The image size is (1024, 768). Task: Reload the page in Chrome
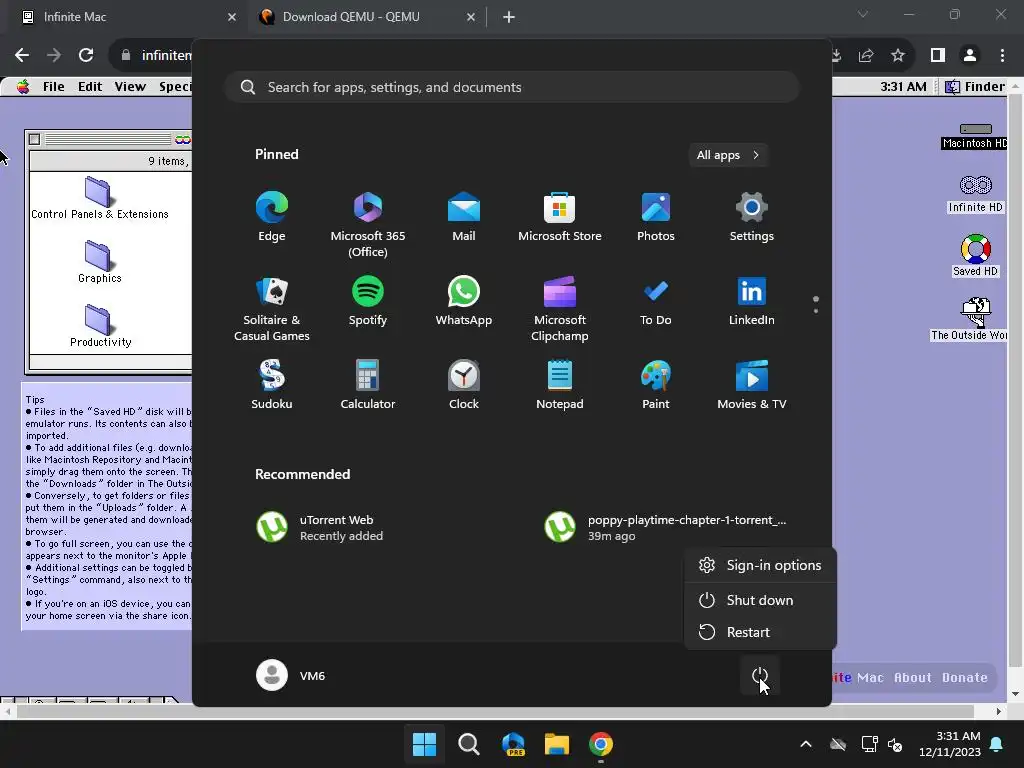pos(86,56)
